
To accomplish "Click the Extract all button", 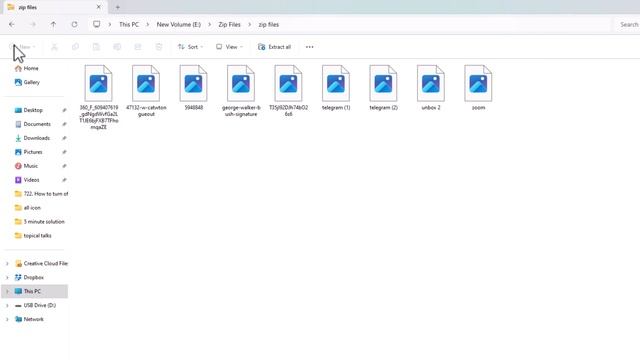I will click(x=274, y=47).
